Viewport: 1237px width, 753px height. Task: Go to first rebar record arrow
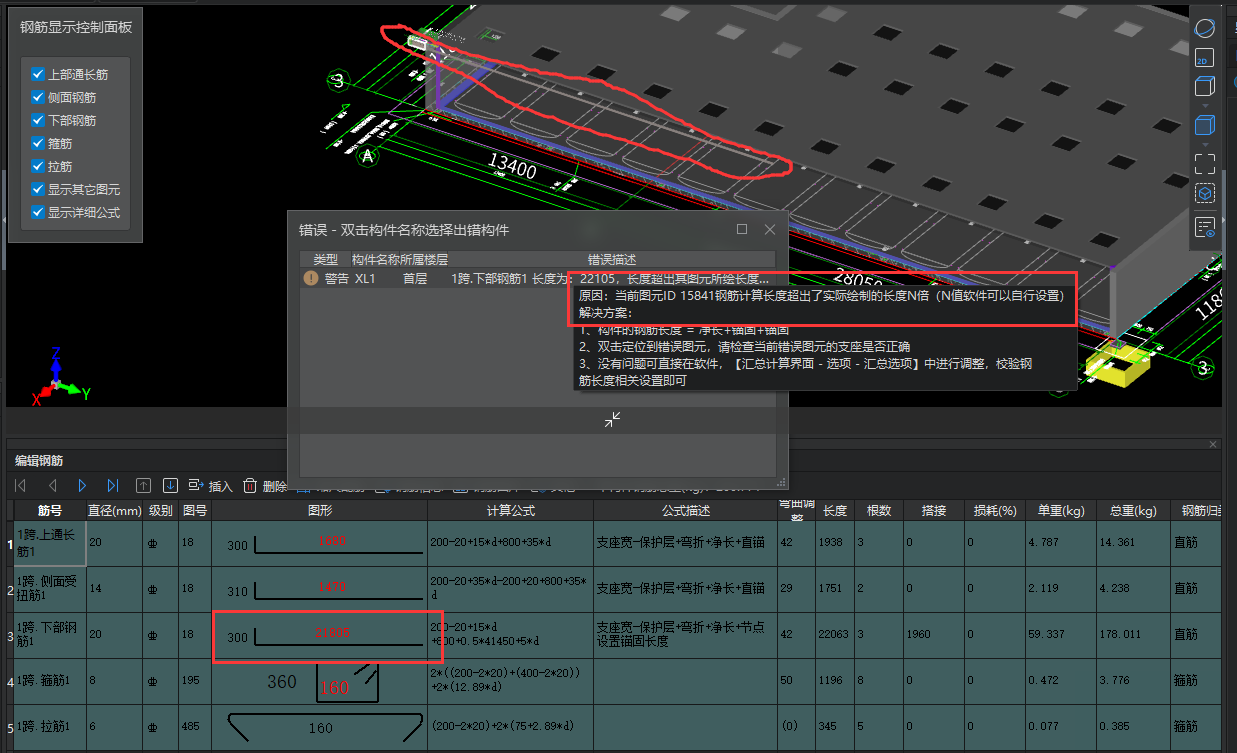coord(21,486)
